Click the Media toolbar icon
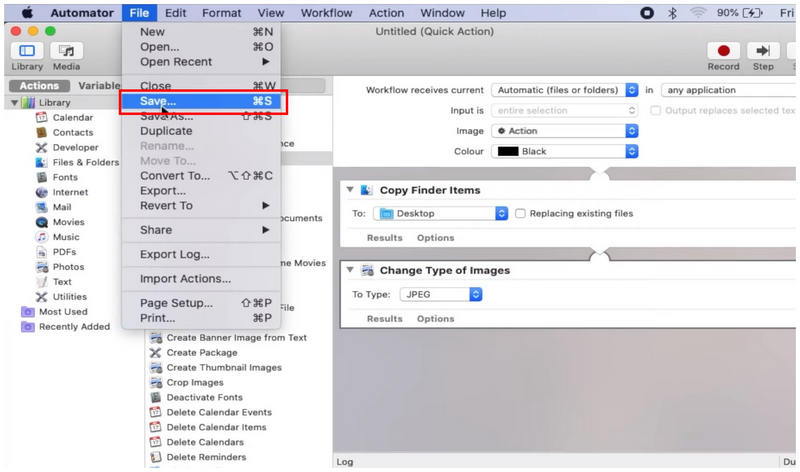This screenshot has width=800, height=472. (66, 51)
